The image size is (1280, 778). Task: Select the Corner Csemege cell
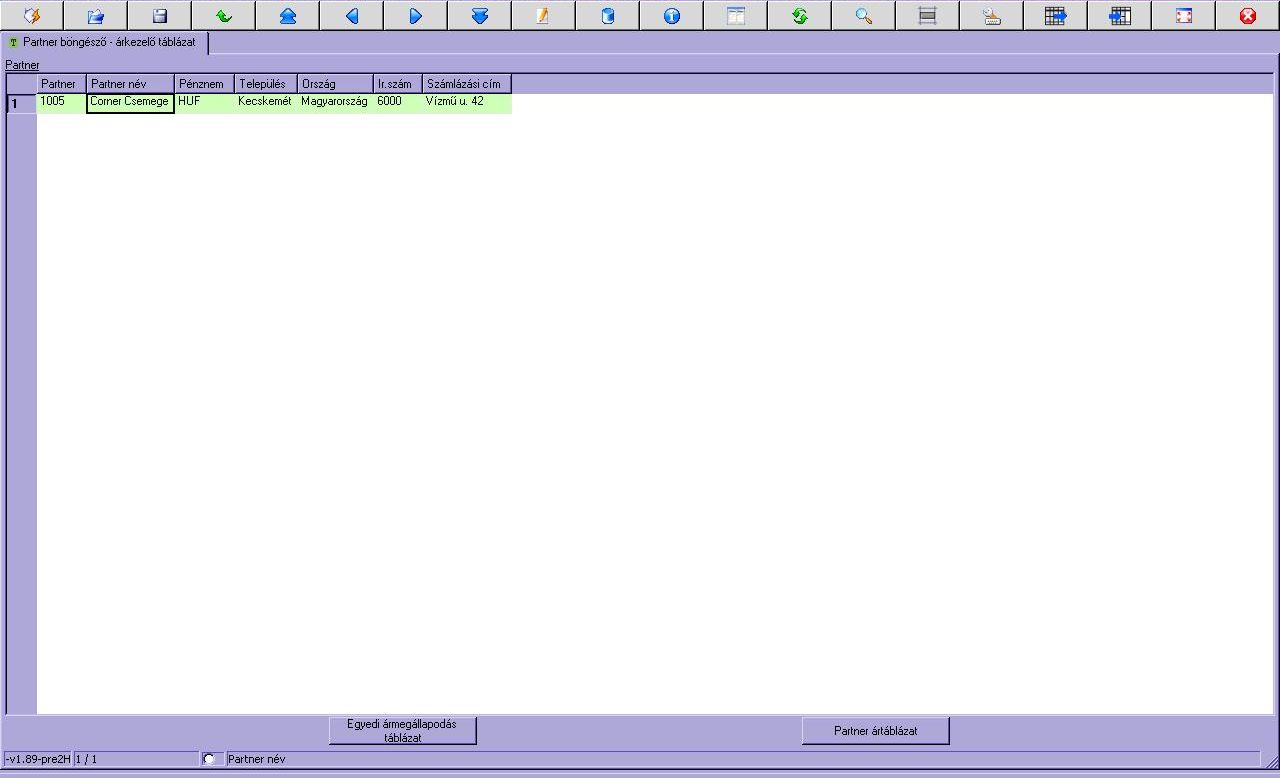(x=130, y=102)
